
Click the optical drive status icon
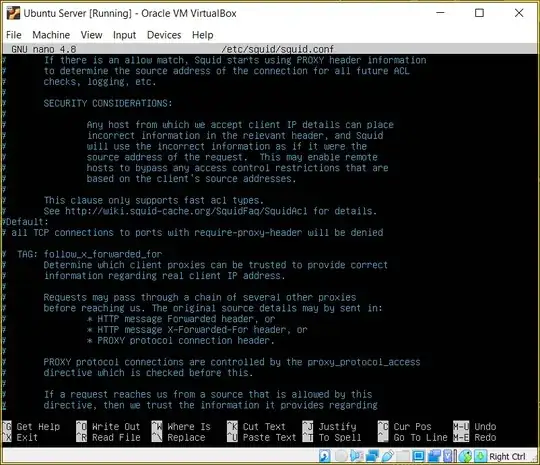(x=341, y=456)
